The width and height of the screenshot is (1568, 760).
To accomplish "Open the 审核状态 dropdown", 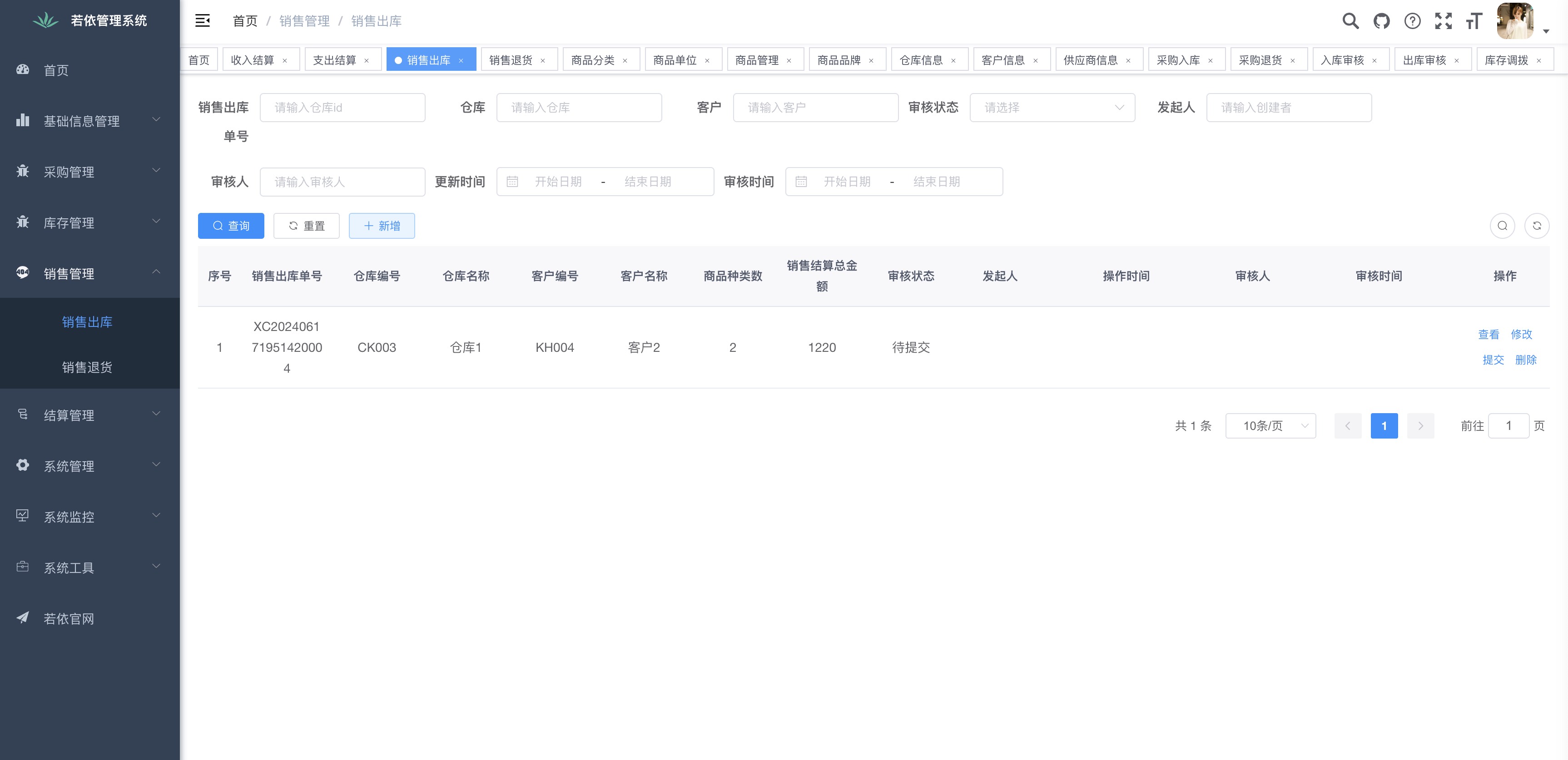I will tap(1052, 108).
